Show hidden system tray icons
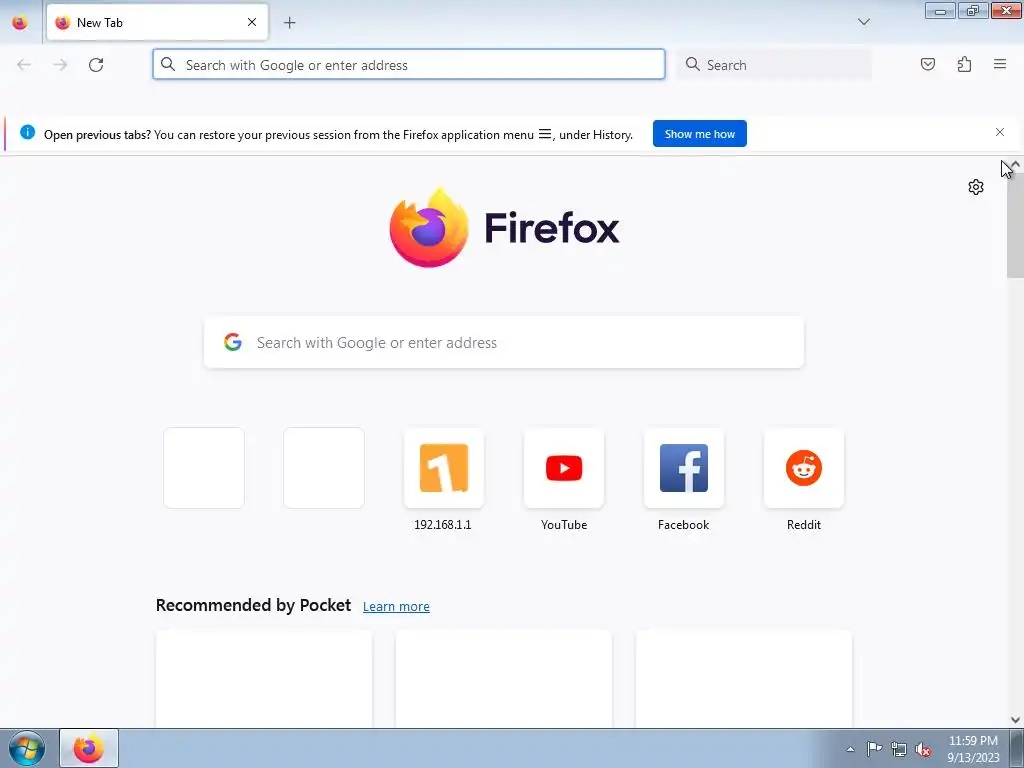 [x=850, y=749]
